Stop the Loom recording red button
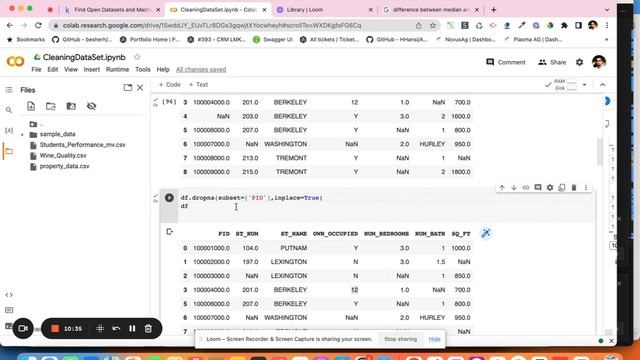The height and width of the screenshot is (360, 640). pos(55,329)
